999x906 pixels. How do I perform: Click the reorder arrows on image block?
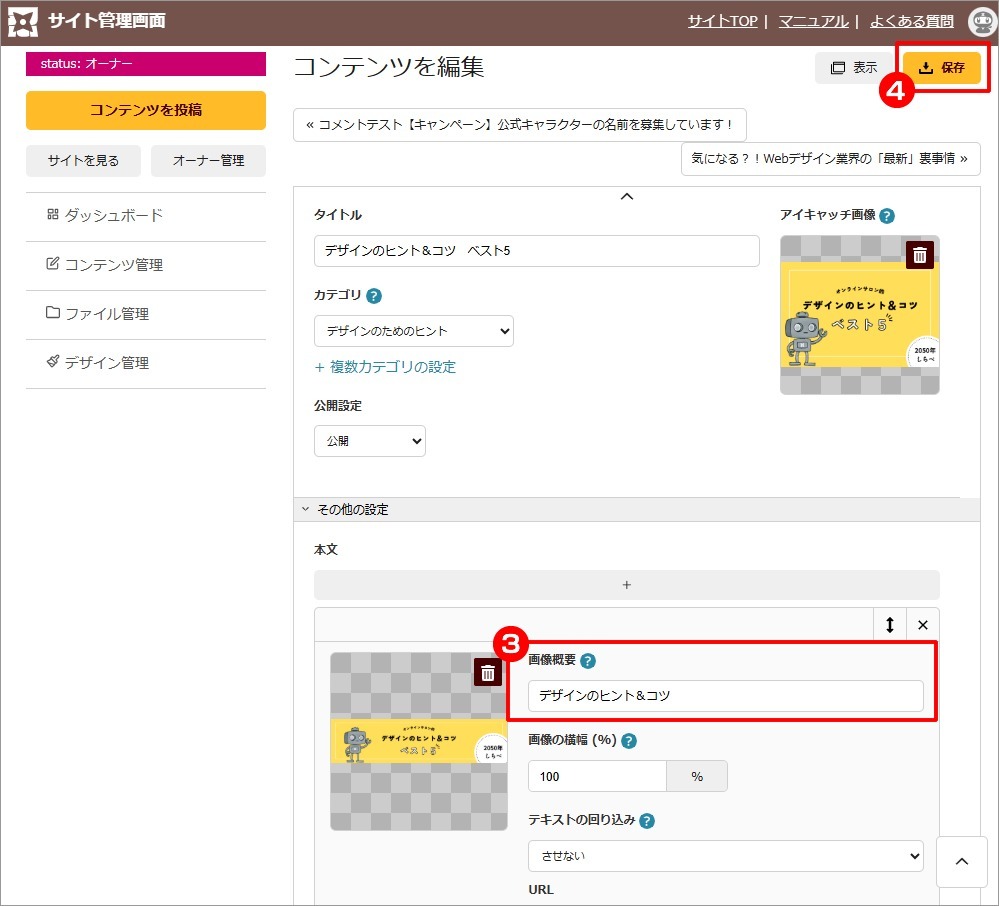pyautogui.click(x=890, y=625)
